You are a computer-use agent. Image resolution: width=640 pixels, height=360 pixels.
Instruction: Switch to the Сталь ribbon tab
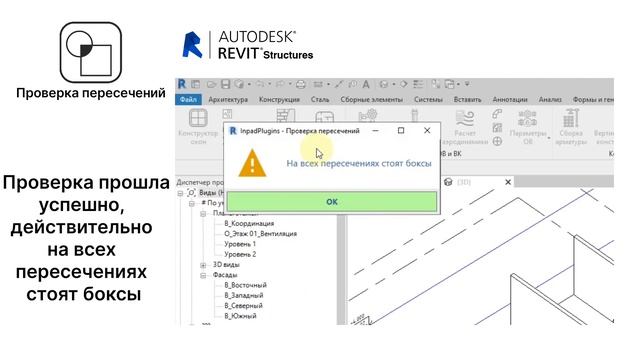(x=320, y=99)
